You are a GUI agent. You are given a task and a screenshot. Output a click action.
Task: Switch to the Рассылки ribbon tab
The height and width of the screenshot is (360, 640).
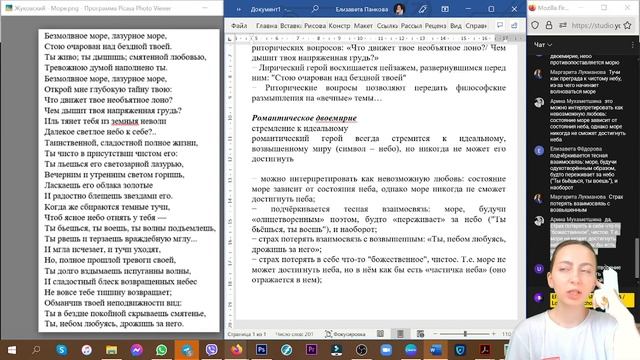[411, 25]
